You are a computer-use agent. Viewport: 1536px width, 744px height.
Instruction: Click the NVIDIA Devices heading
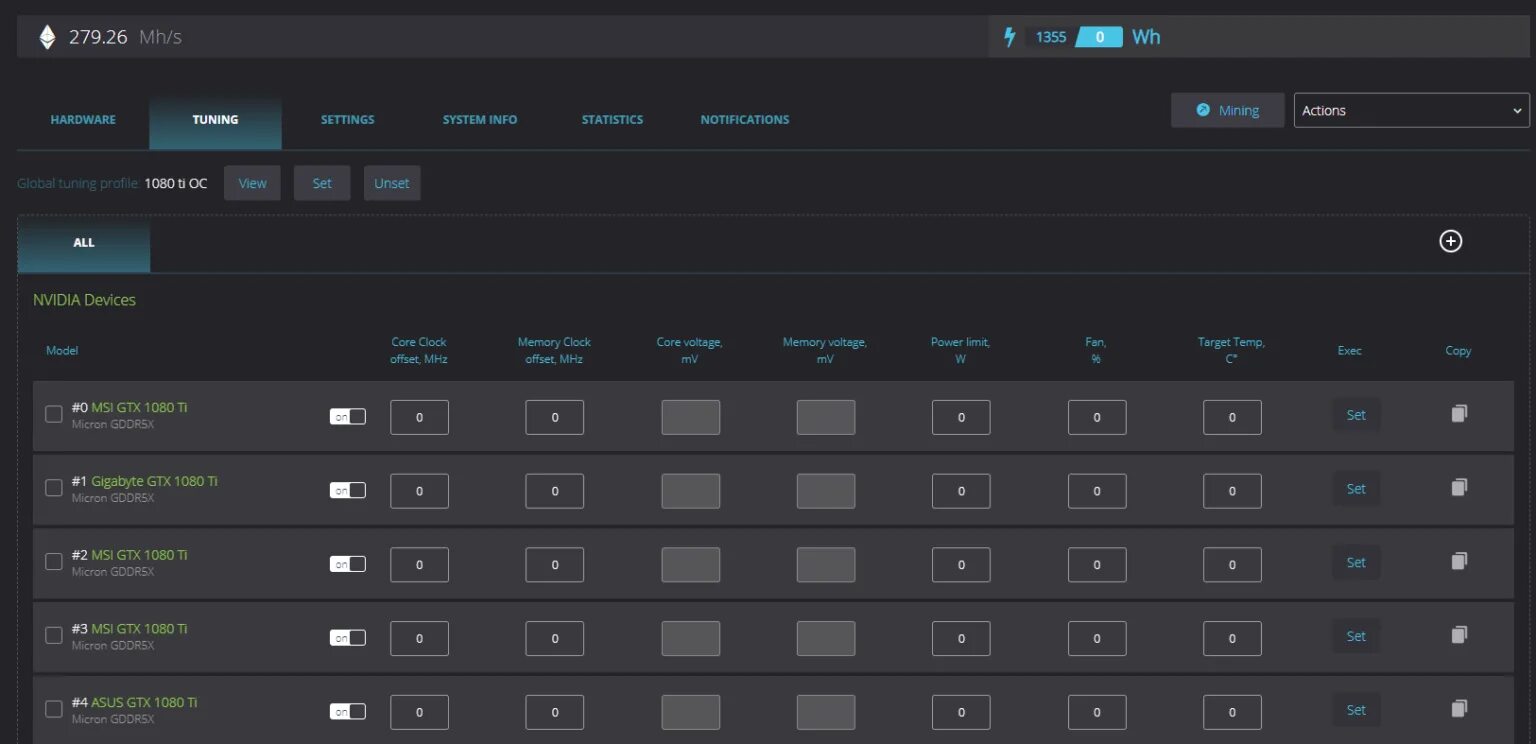coord(84,300)
